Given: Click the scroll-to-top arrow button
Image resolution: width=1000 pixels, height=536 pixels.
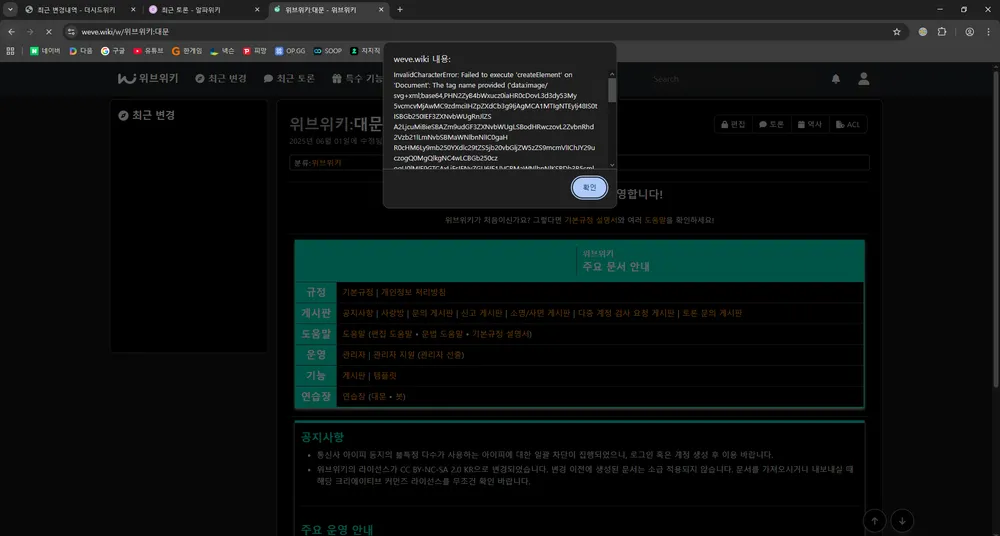Looking at the screenshot, I should point(874,521).
